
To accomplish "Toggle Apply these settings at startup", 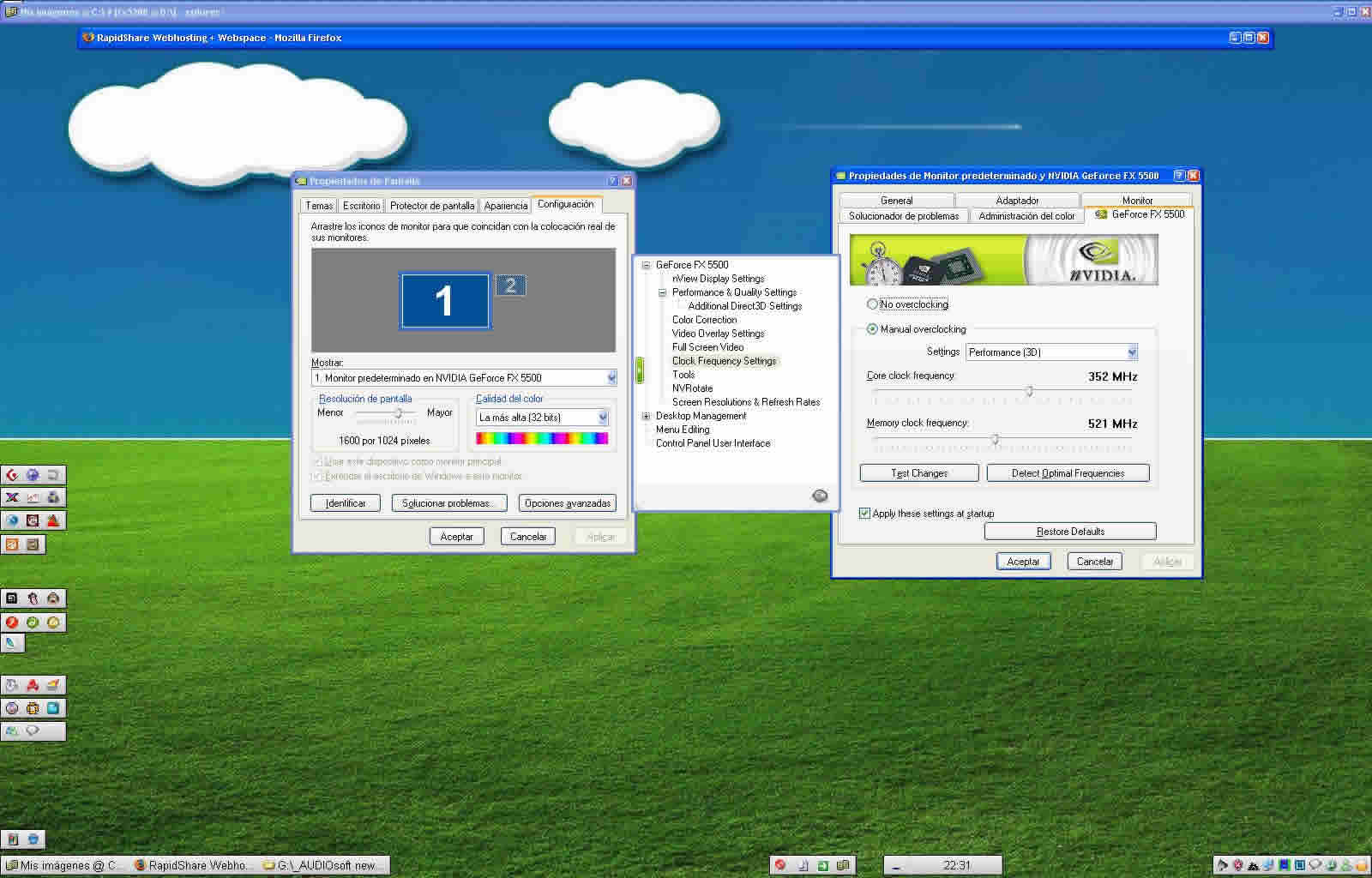I will [x=864, y=514].
